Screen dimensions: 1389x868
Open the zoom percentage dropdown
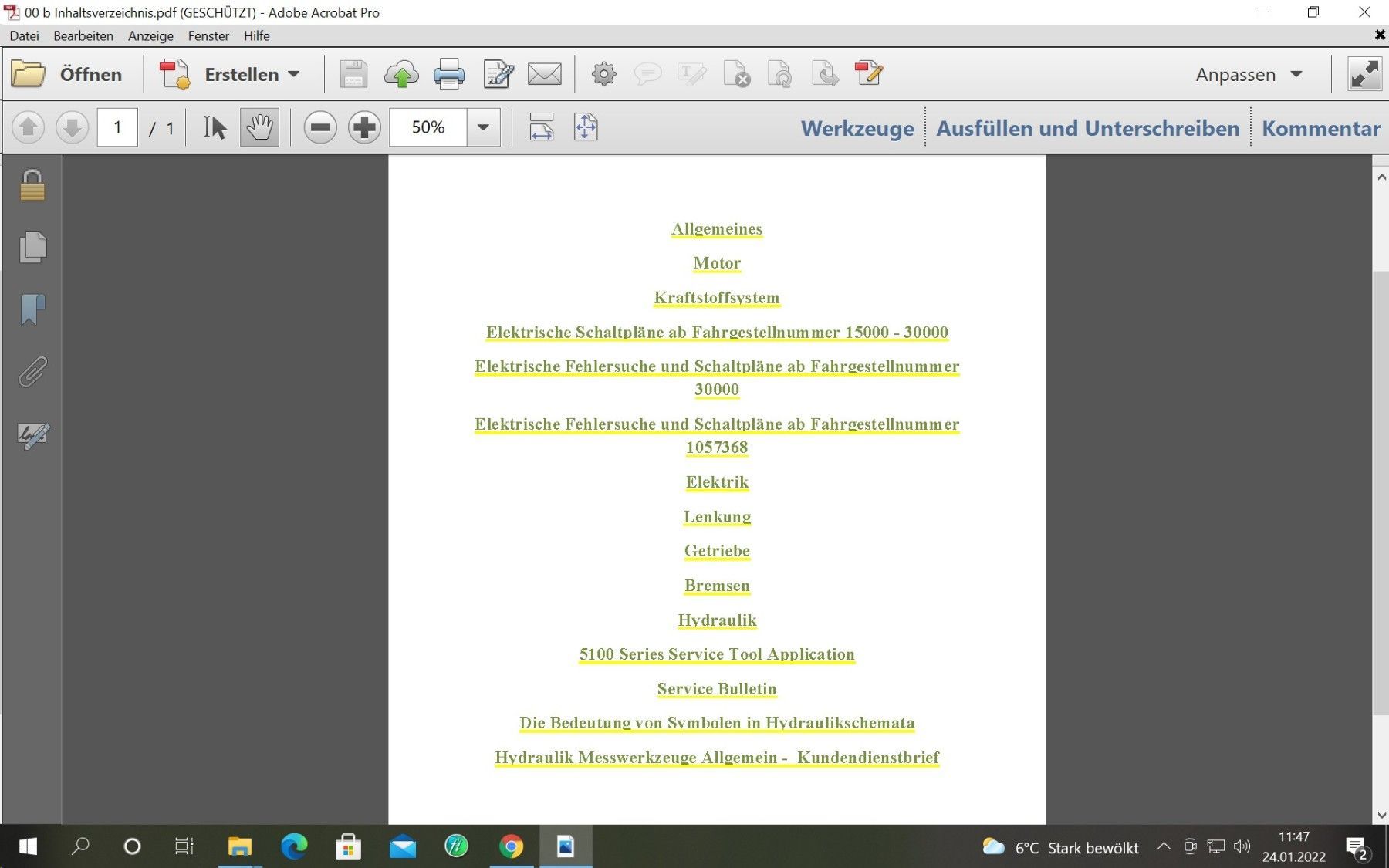(x=483, y=127)
